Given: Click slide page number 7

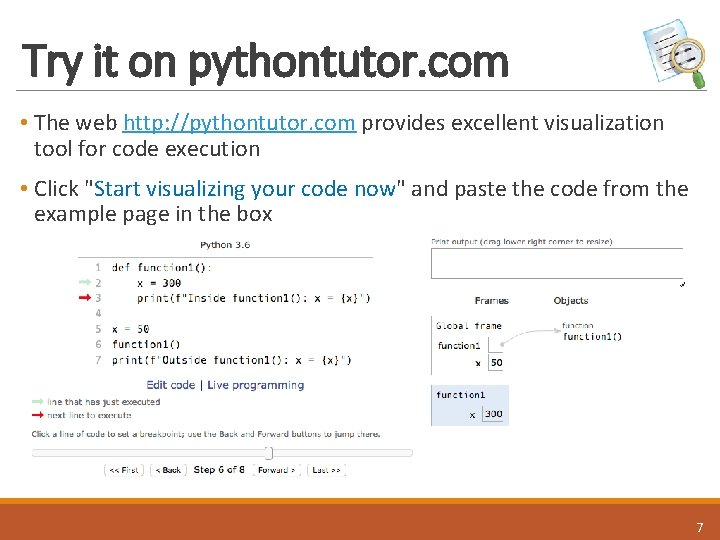Looking at the screenshot, I should point(700,527).
